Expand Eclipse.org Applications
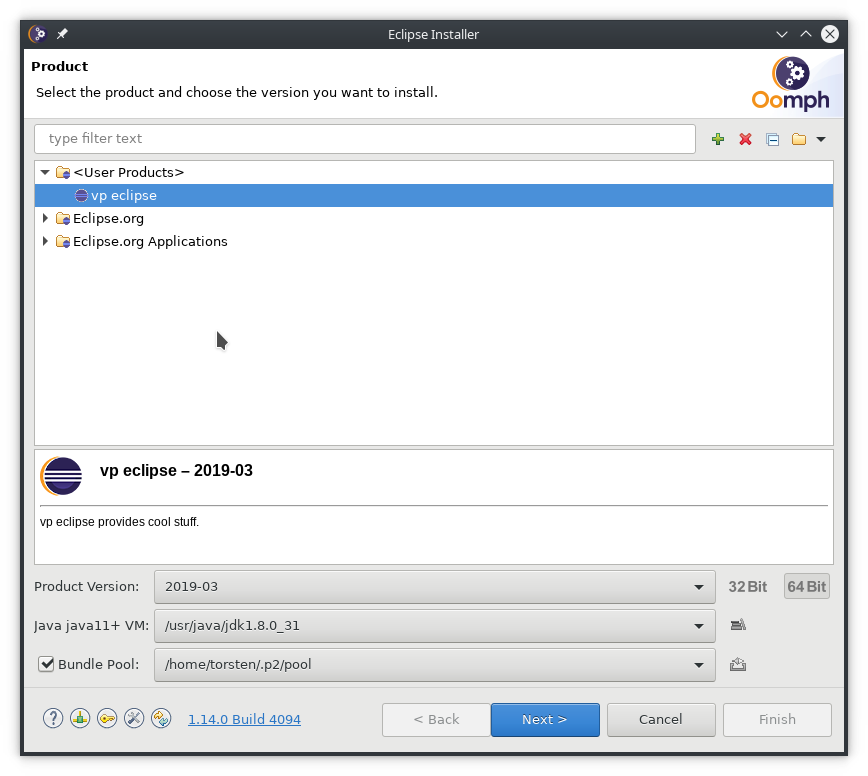Viewport: 868px width, 776px height. 44,241
